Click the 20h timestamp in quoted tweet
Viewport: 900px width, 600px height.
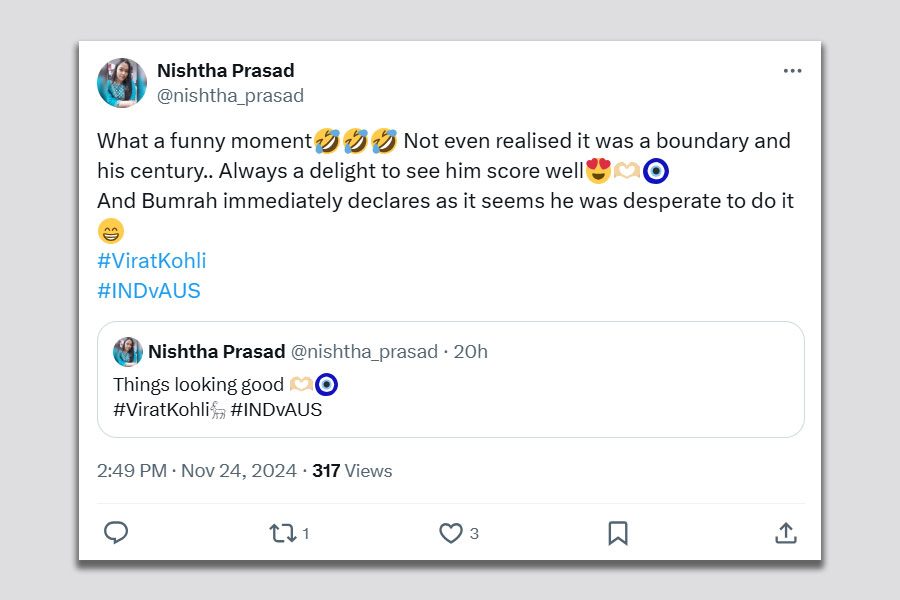(x=471, y=352)
